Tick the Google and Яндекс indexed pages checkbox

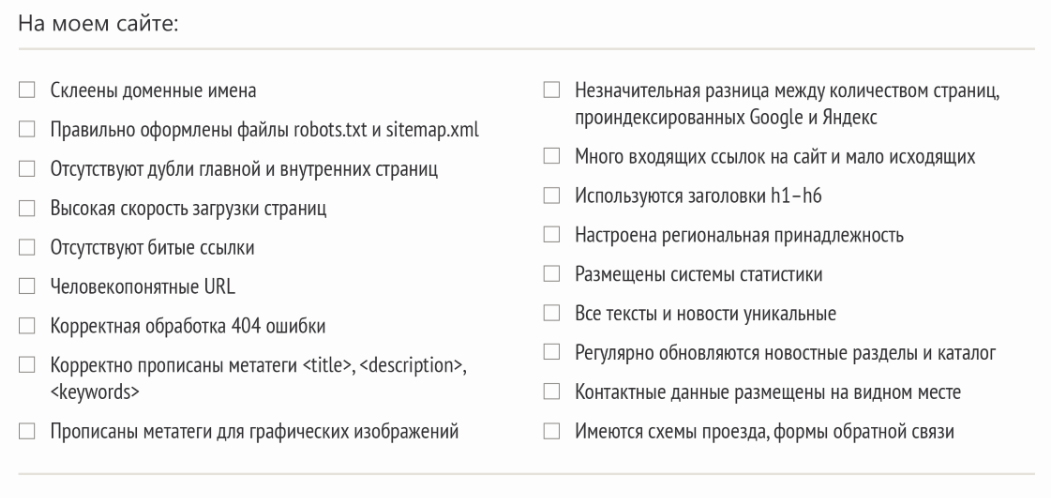[x=552, y=90]
